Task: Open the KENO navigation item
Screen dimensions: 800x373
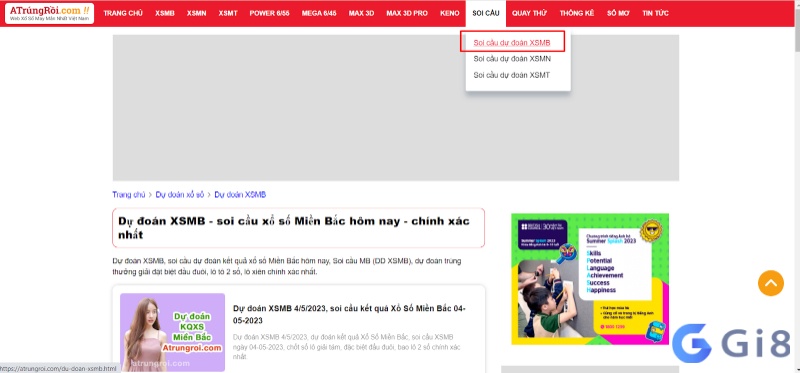Action: tap(449, 13)
